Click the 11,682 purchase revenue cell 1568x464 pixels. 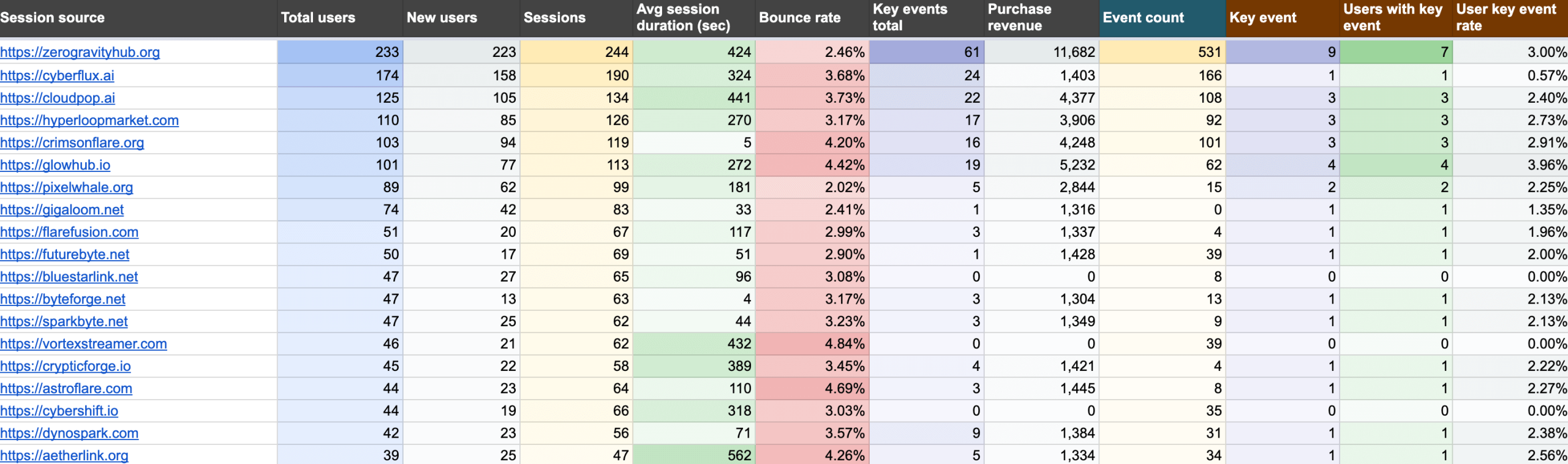click(x=1041, y=53)
